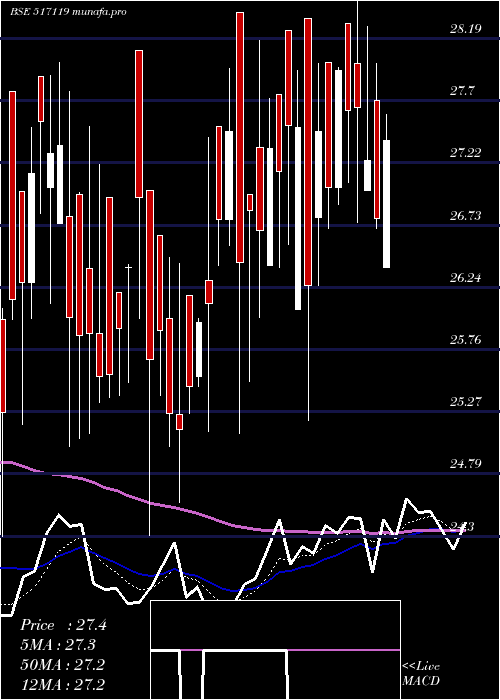
Task: Select the 25.27 price axis label
Action: click(x=465, y=402)
